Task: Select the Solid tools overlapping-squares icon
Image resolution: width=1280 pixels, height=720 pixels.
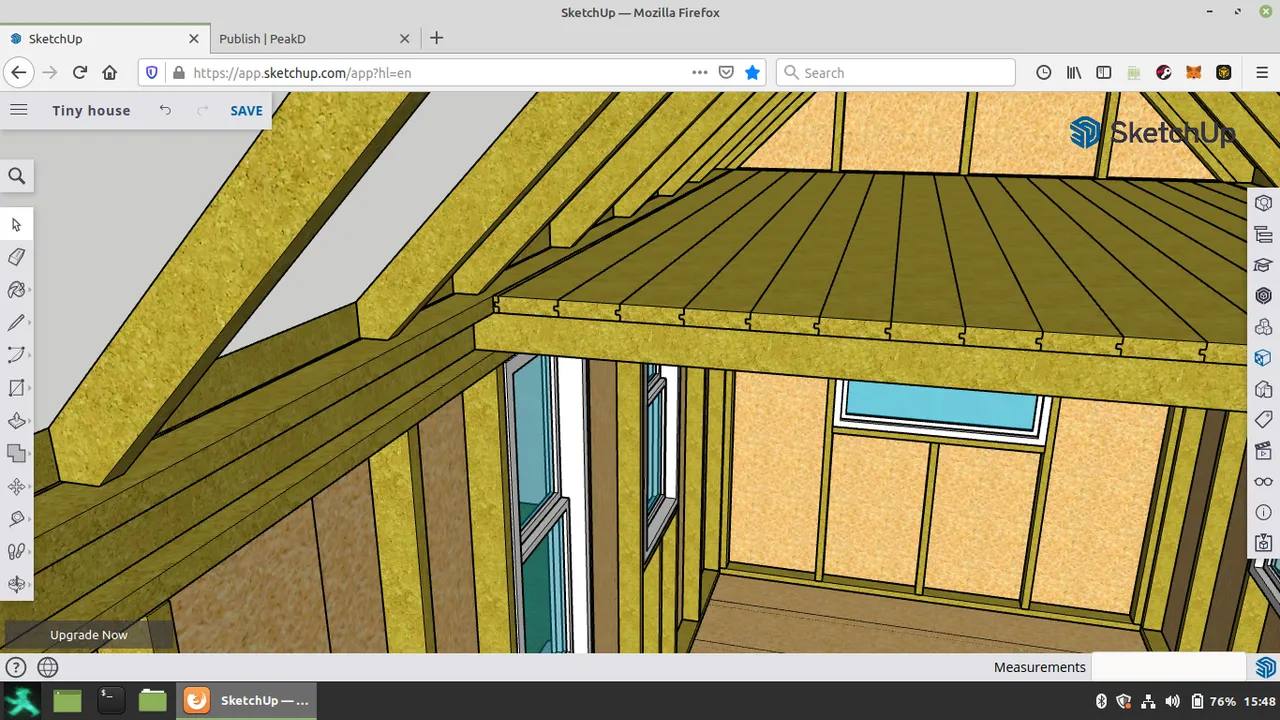Action: tap(16, 453)
